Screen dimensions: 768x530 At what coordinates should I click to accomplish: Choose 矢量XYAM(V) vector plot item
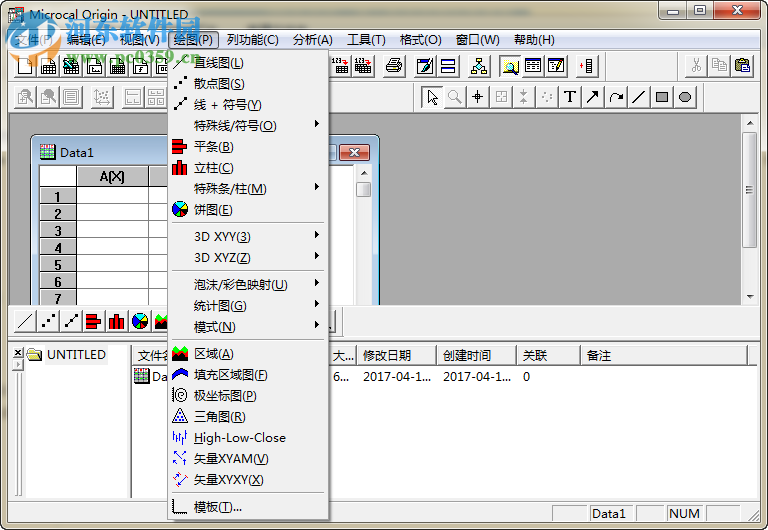pos(248,458)
